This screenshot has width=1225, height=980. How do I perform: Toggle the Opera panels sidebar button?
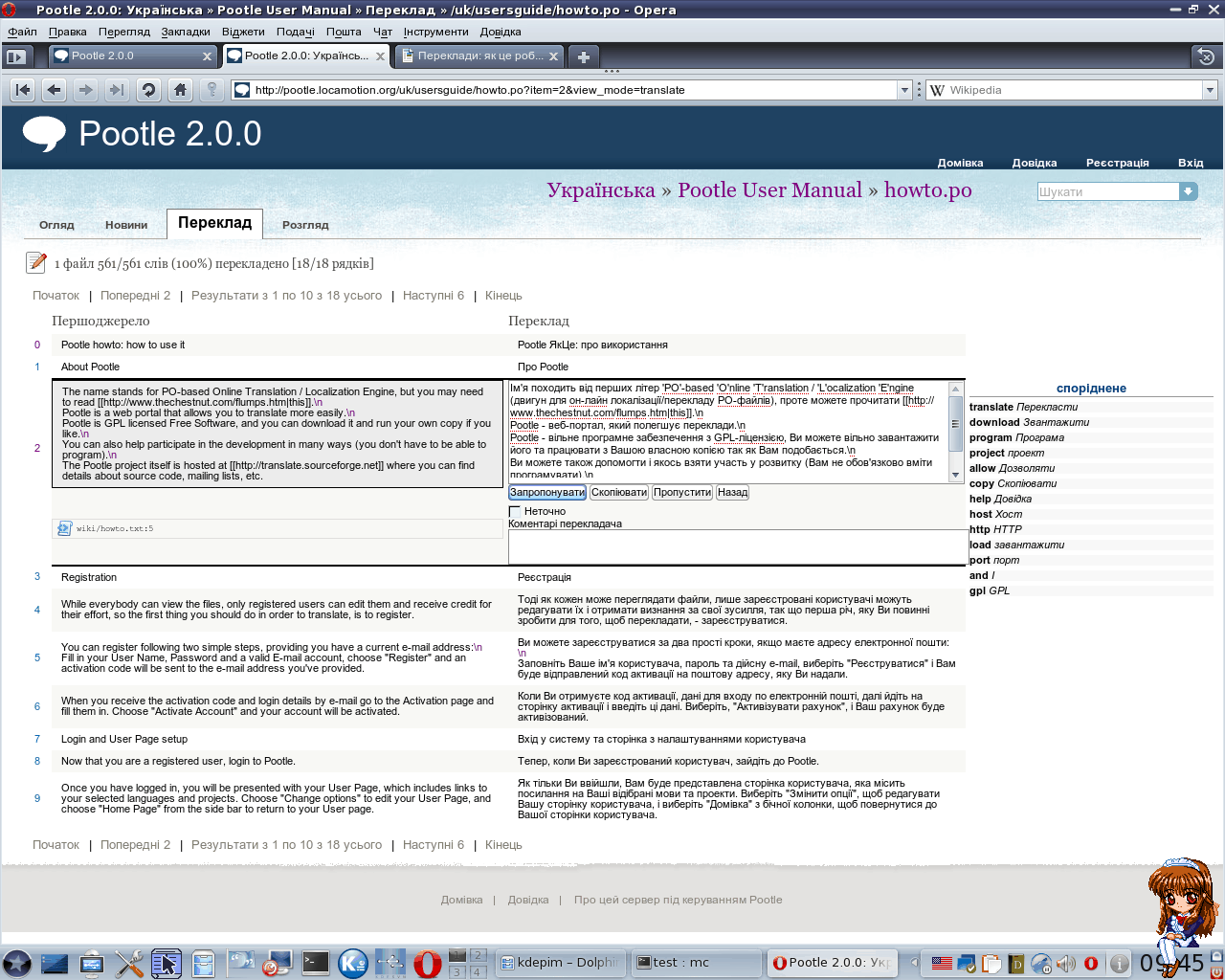pyautogui.click(x=15, y=56)
